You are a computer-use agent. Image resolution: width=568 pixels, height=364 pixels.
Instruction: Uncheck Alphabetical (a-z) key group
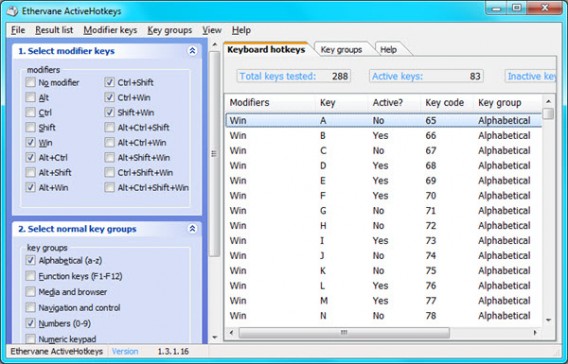click(30, 260)
